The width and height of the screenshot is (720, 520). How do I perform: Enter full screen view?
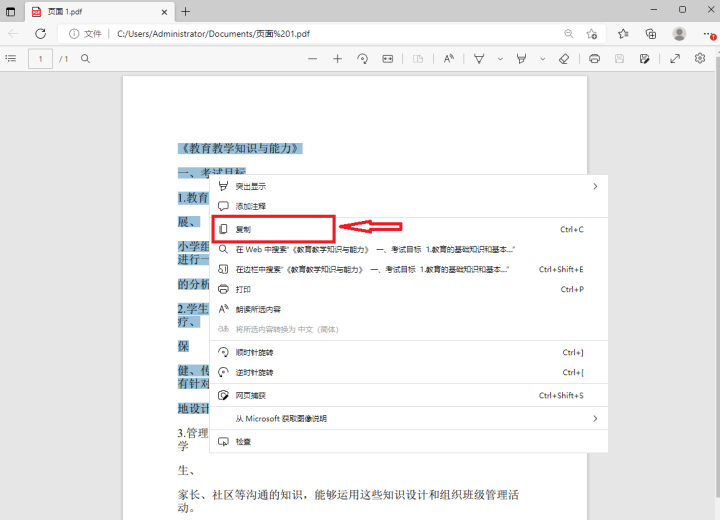[675, 59]
